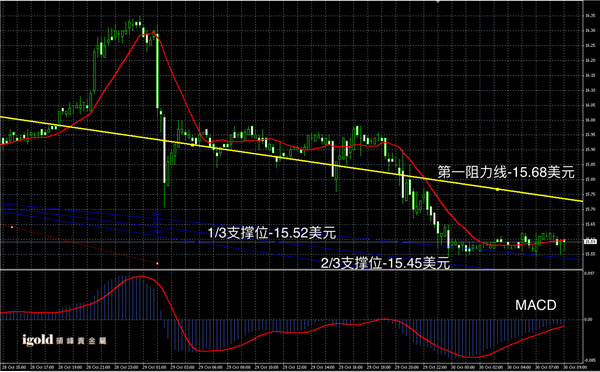
Task: Click the divider between price chart and MACD
Action: [x=291, y=270]
